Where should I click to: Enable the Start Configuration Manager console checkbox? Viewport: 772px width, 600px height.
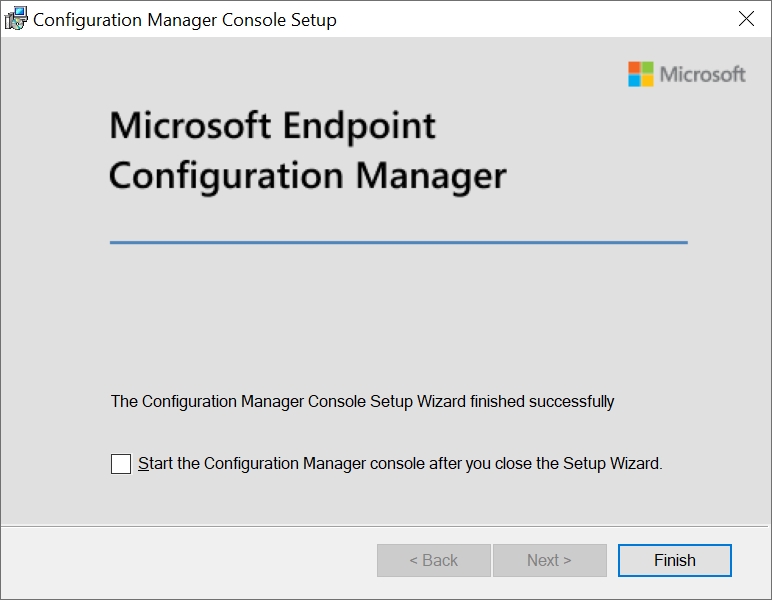point(121,464)
